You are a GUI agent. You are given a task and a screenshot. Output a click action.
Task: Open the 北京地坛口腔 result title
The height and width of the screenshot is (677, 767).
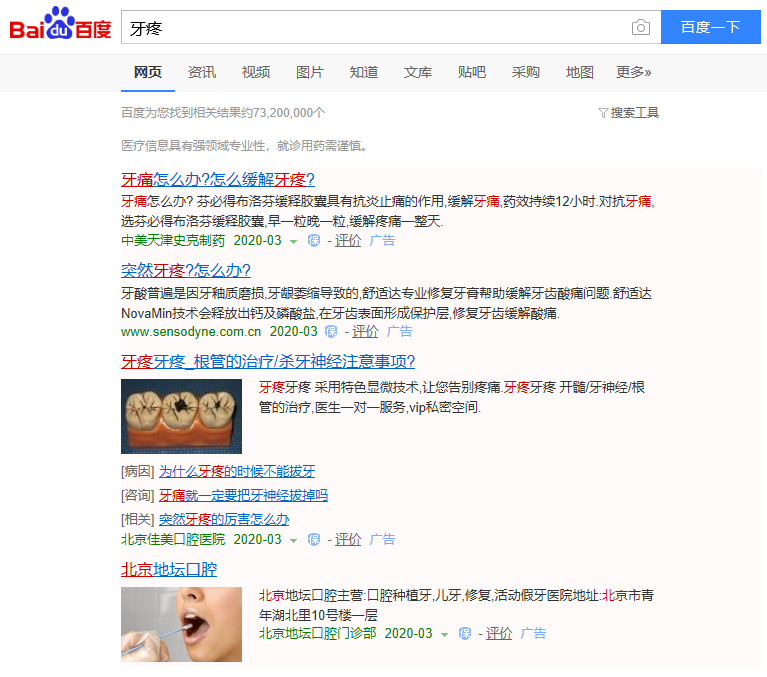coord(169,569)
